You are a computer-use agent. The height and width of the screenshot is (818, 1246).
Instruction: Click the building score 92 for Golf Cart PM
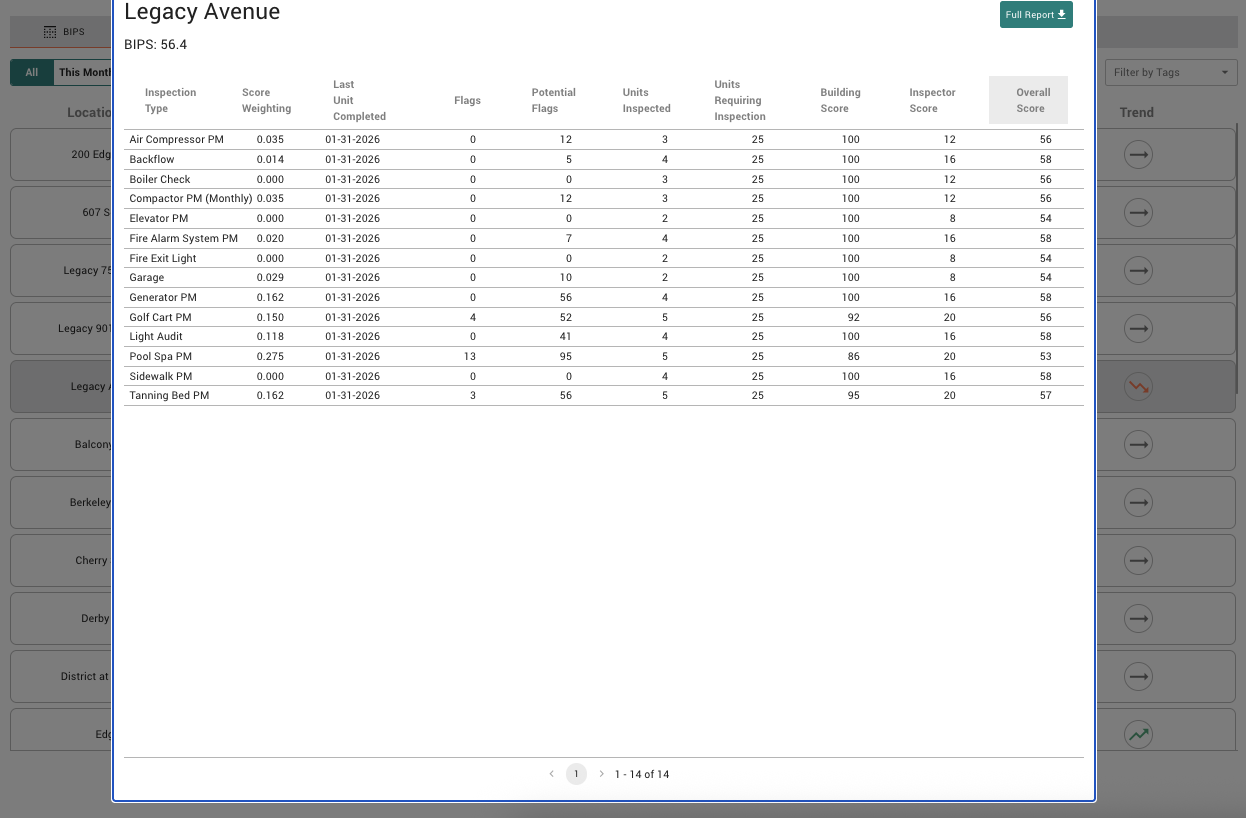[853, 317]
